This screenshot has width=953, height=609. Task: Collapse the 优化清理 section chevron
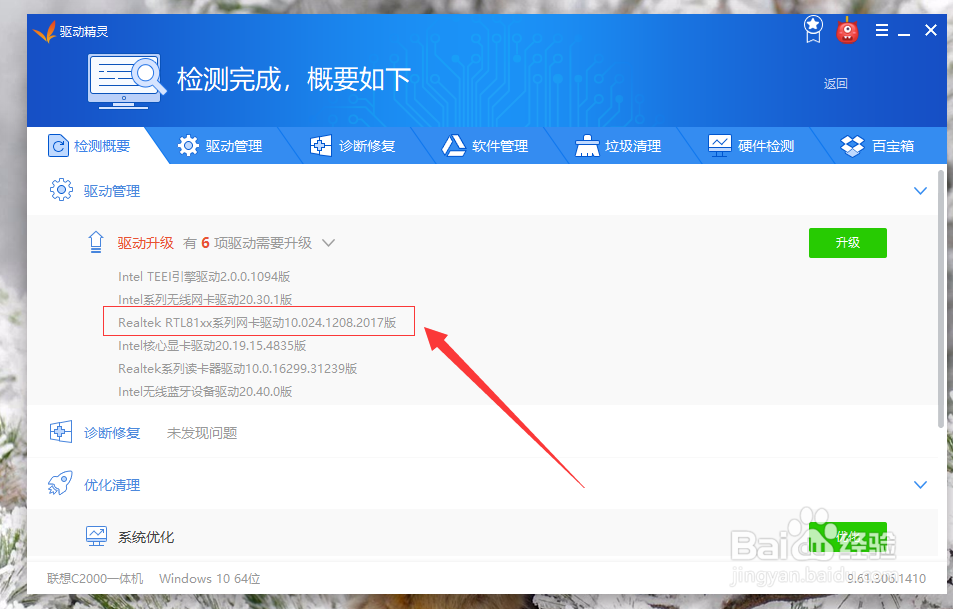click(x=919, y=484)
